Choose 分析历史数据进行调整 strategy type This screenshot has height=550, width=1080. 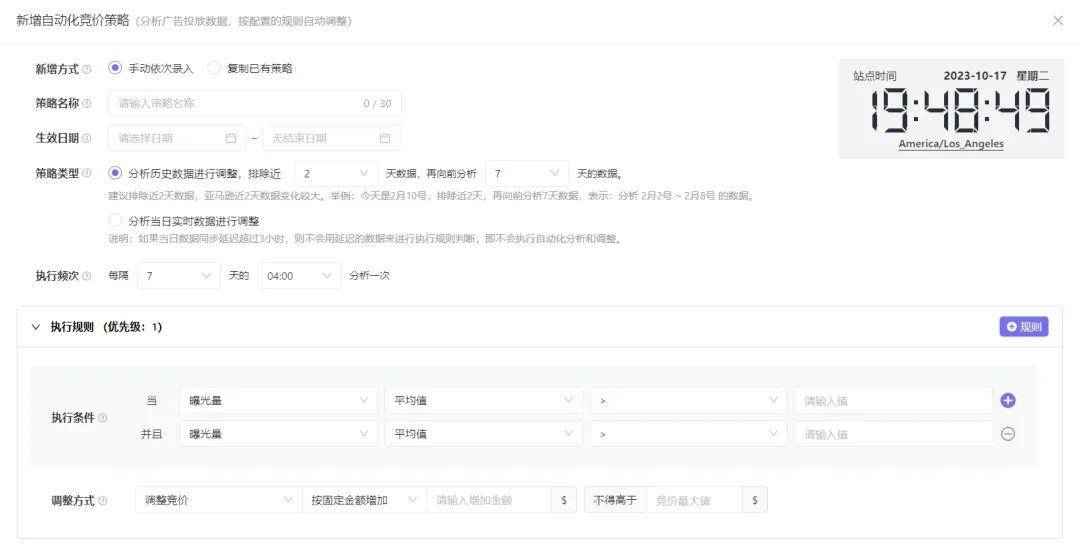pyautogui.click(x=115, y=173)
